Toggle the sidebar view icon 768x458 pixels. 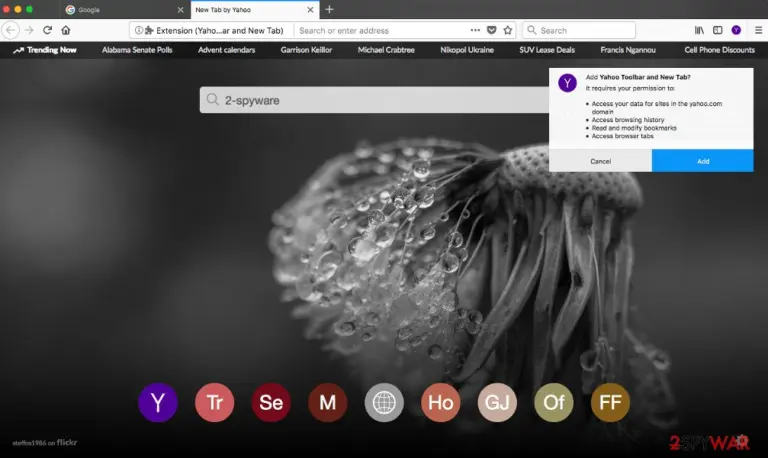tap(718, 30)
